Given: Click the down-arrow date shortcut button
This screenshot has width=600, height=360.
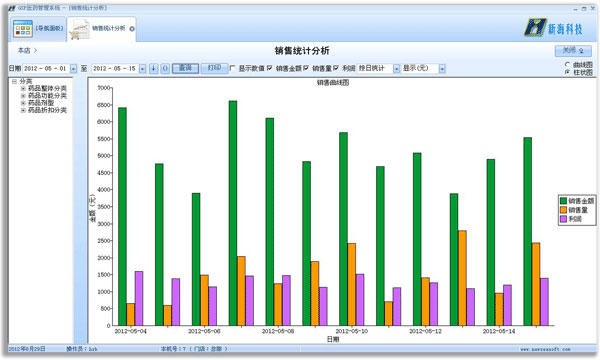Looking at the screenshot, I should pyautogui.click(x=153, y=68).
